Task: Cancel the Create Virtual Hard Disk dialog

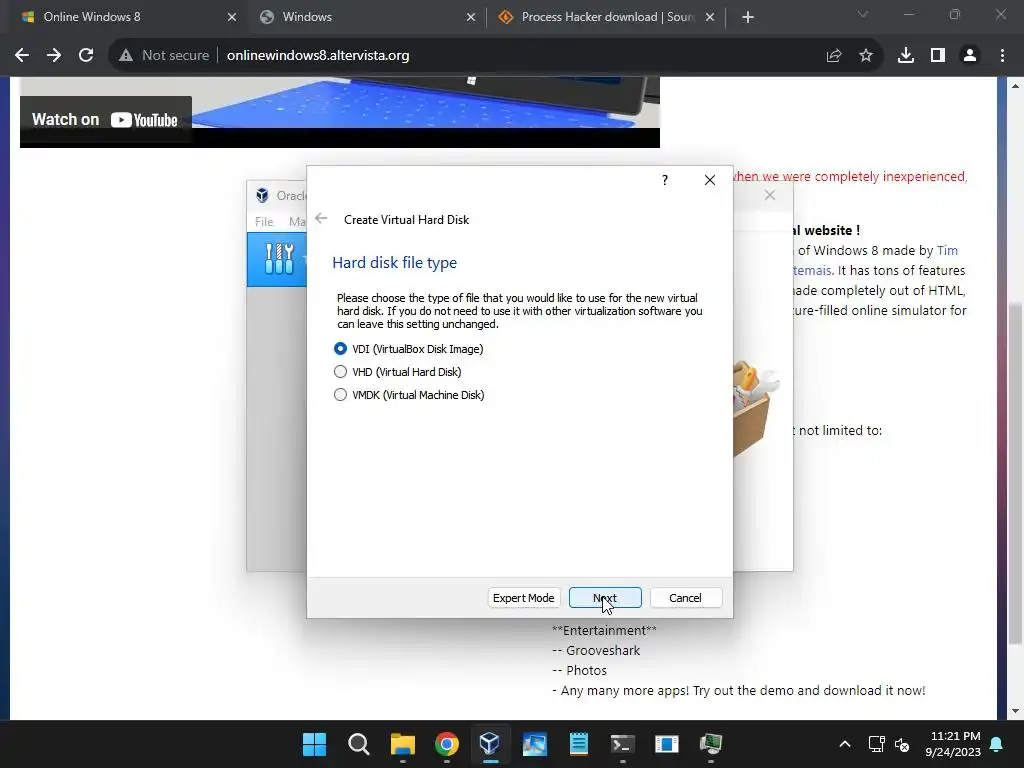Action: click(x=685, y=598)
